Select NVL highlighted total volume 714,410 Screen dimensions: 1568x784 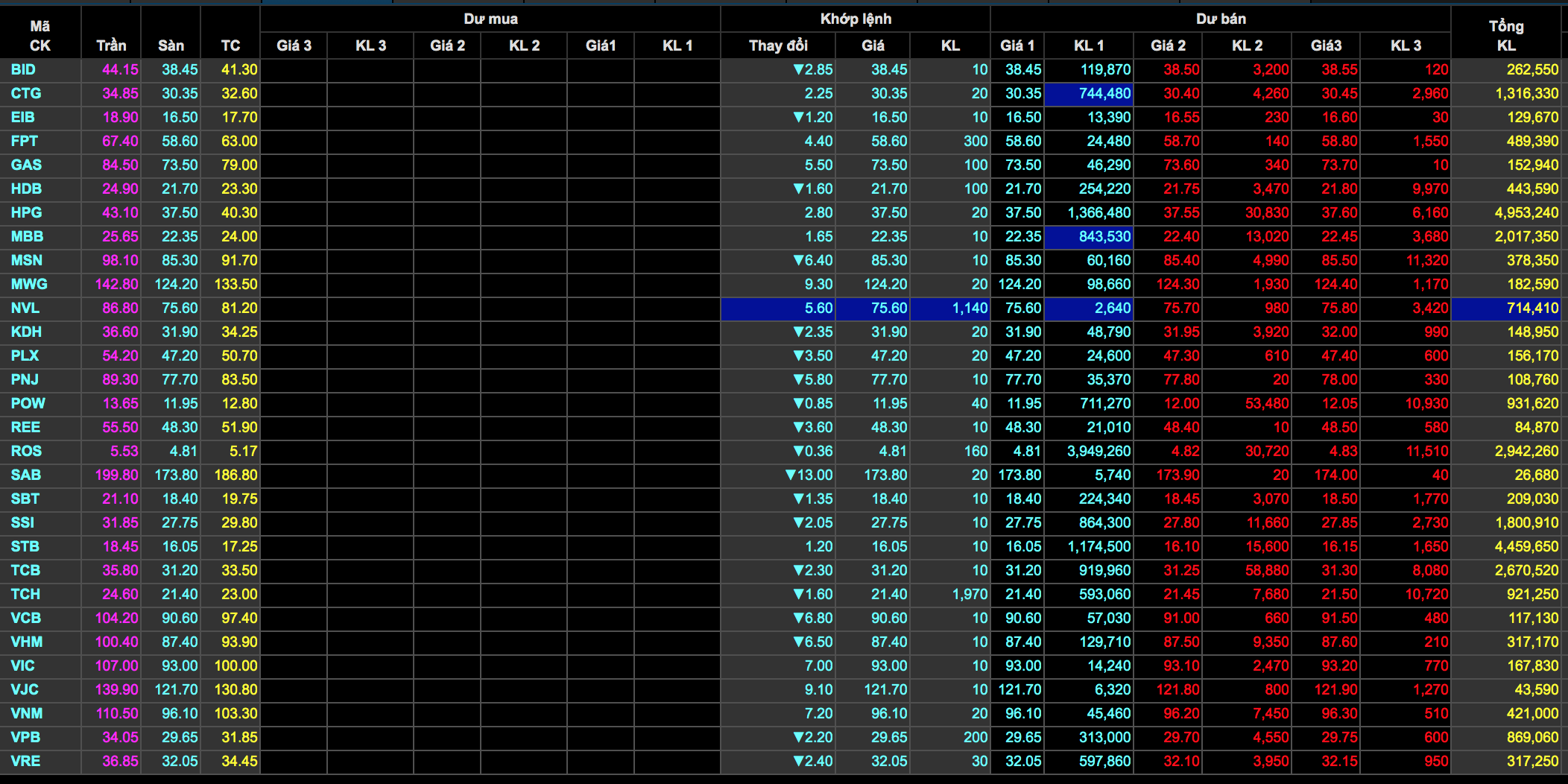(x=1507, y=308)
